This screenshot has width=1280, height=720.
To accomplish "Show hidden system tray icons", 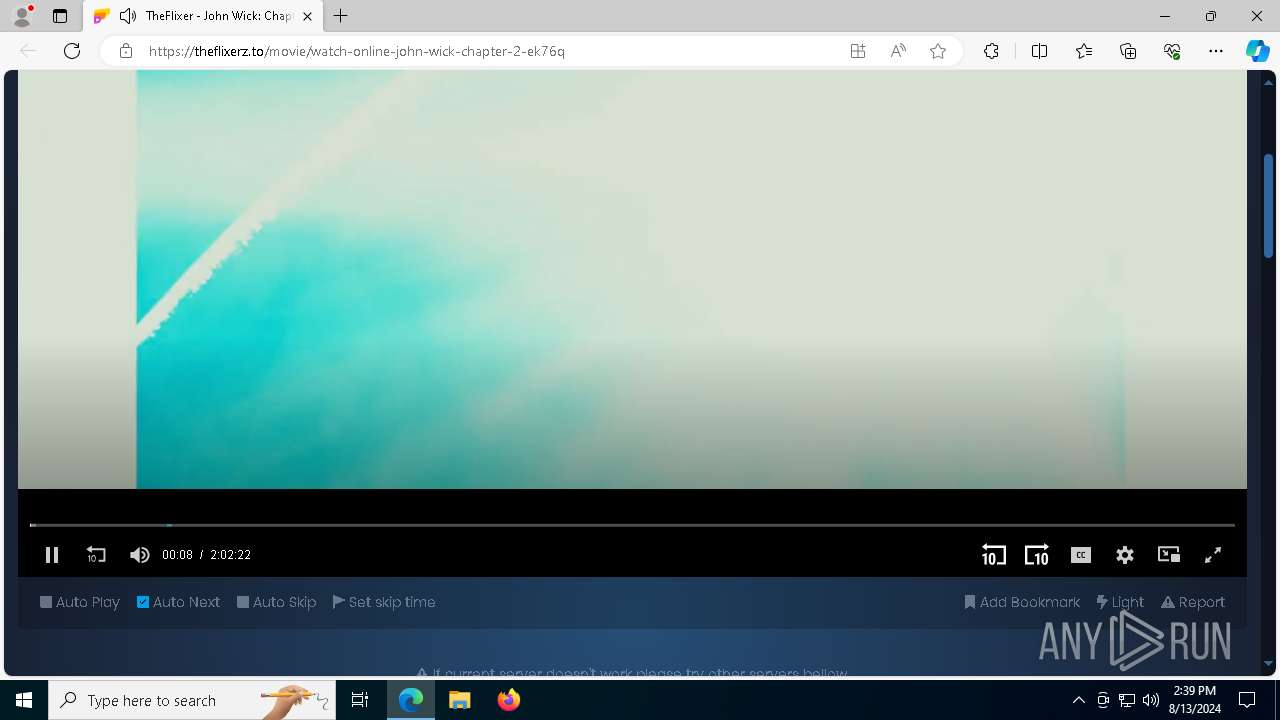I will pos(1078,700).
